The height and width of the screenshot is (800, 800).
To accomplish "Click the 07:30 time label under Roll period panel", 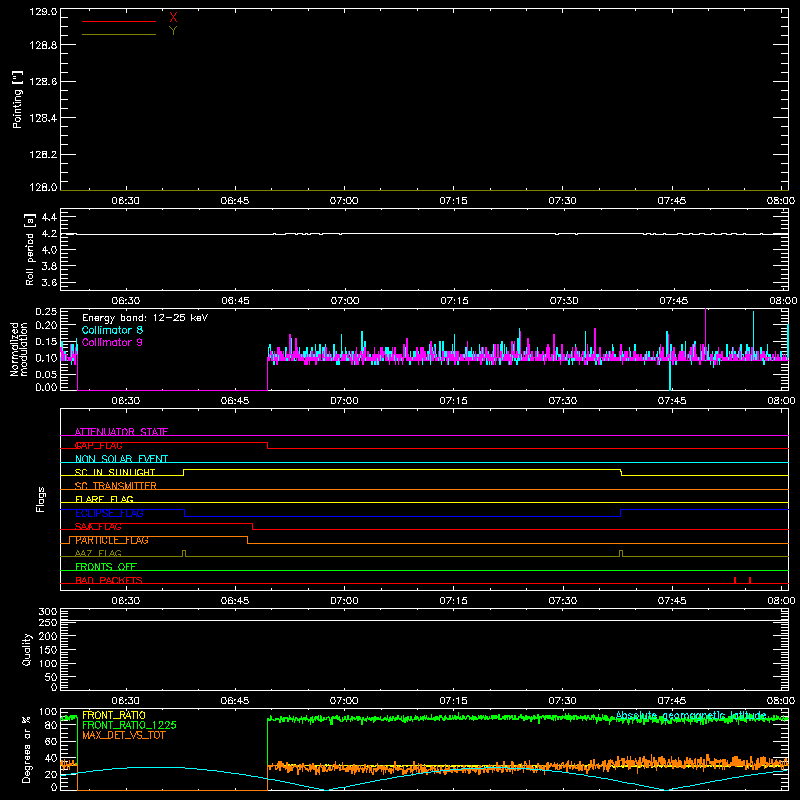I will 564,301.
